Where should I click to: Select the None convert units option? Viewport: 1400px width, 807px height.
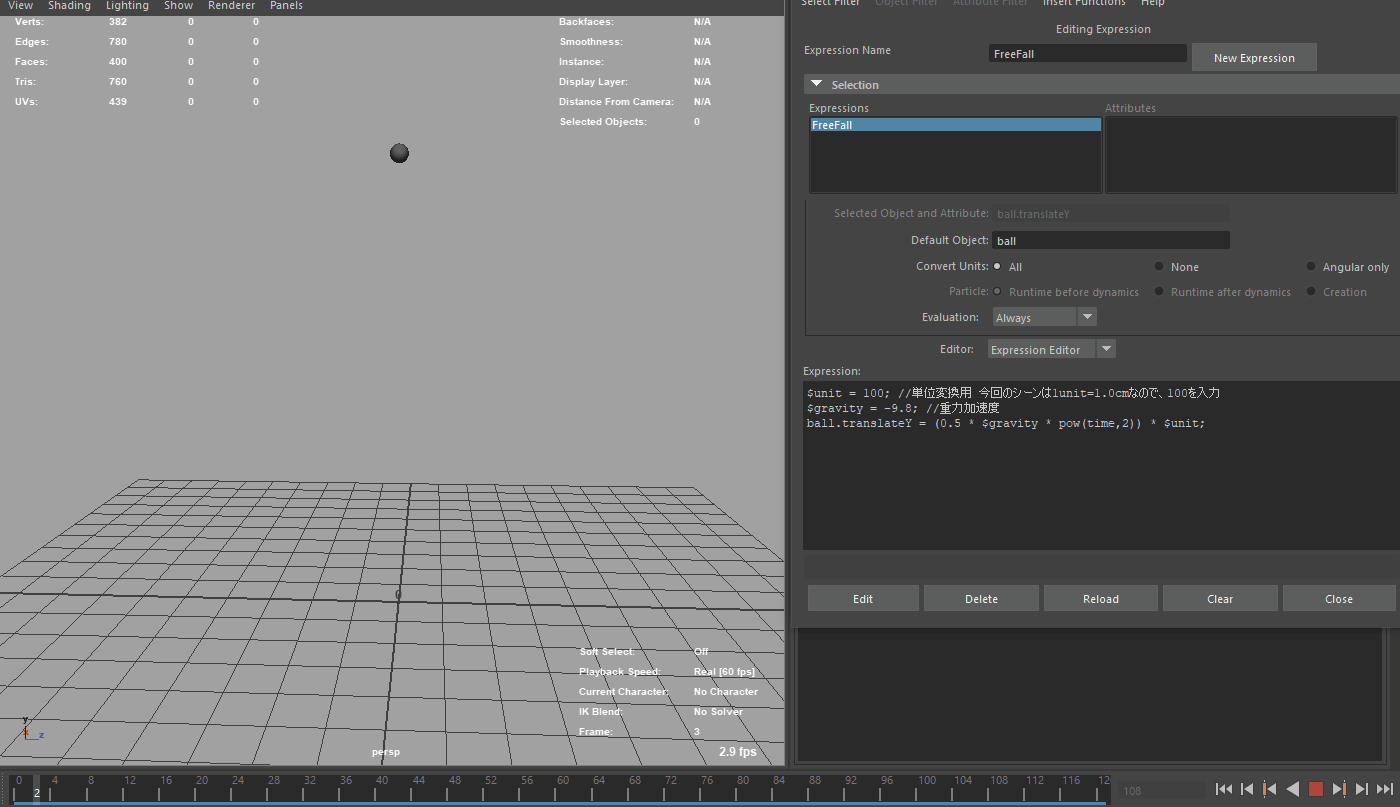tap(1159, 266)
